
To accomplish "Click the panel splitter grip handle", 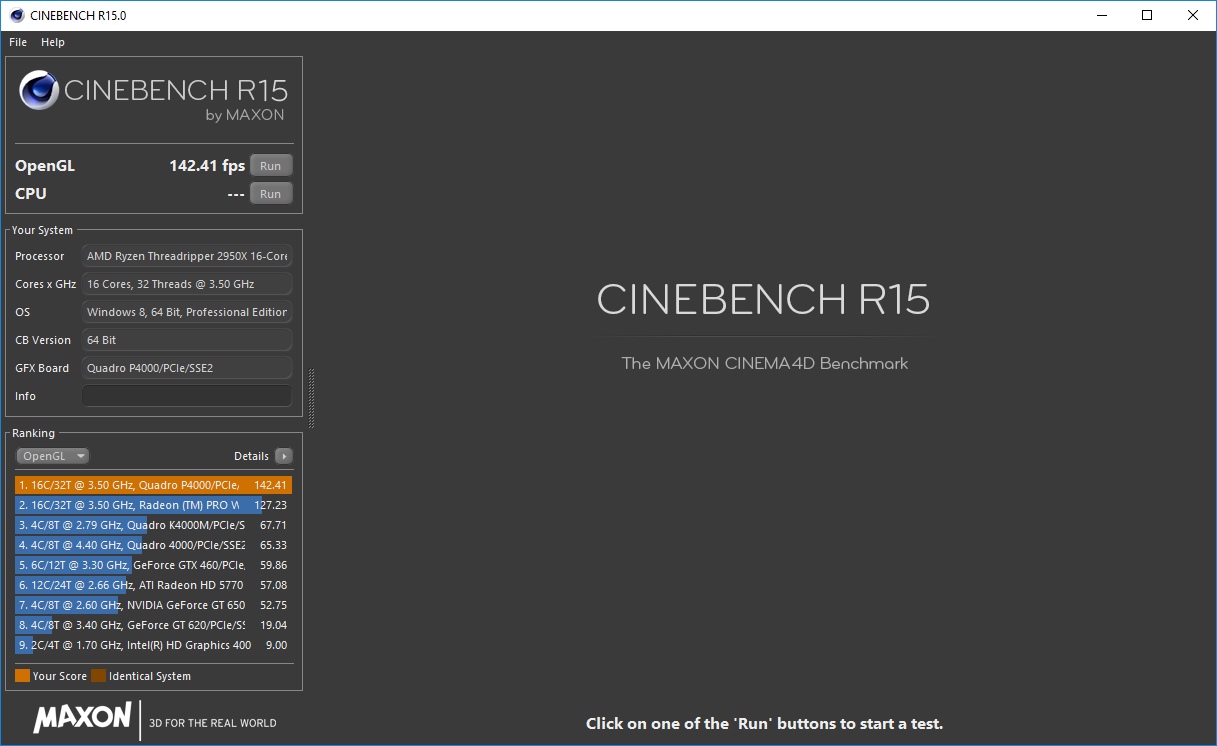I will [x=312, y=398].
